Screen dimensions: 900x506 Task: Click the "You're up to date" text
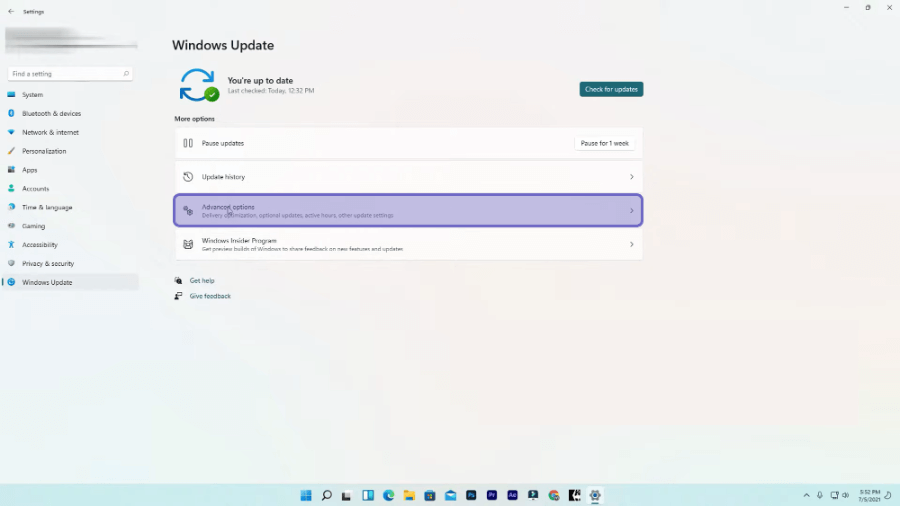click(260, 81)
